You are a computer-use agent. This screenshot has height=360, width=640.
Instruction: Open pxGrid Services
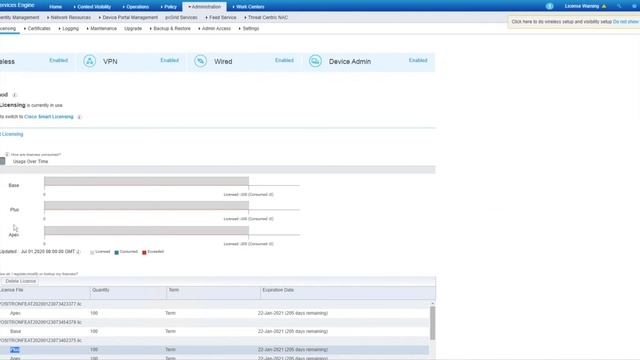coord(181,18)
